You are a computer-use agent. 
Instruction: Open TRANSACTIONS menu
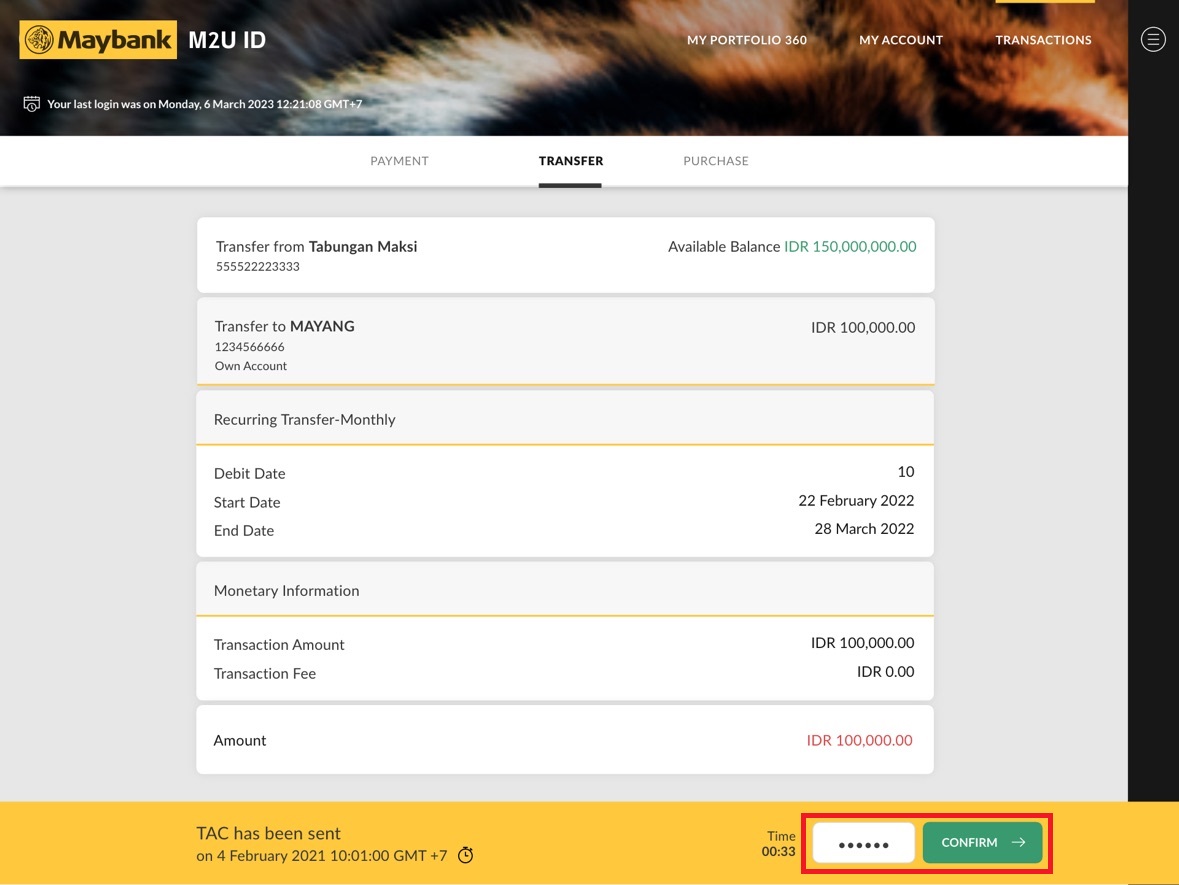(x=1043, y=40)
